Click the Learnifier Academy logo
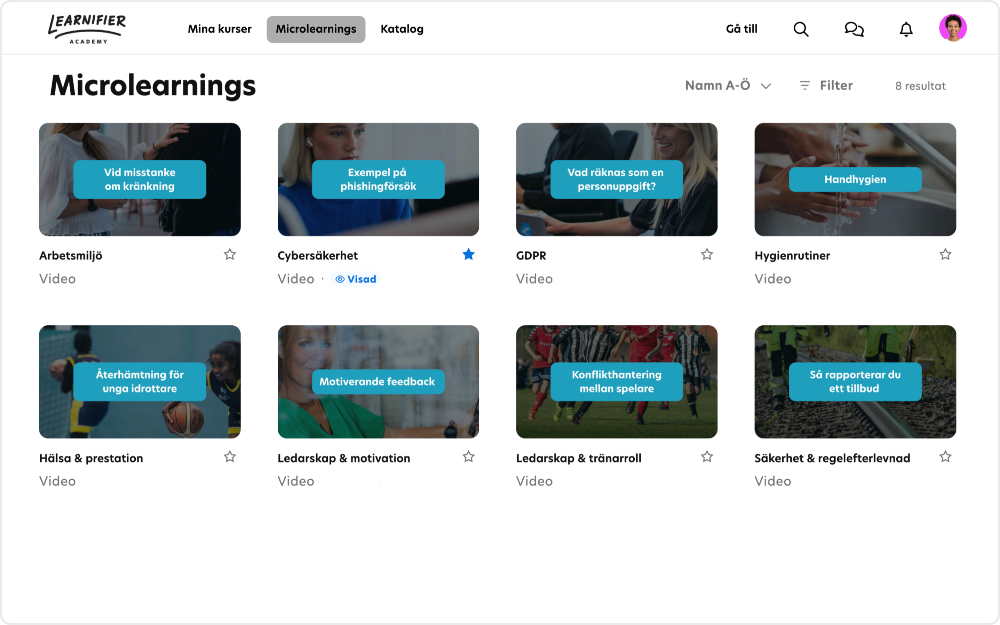Screen dimensions: 1000x625 [x=87, y=29]
